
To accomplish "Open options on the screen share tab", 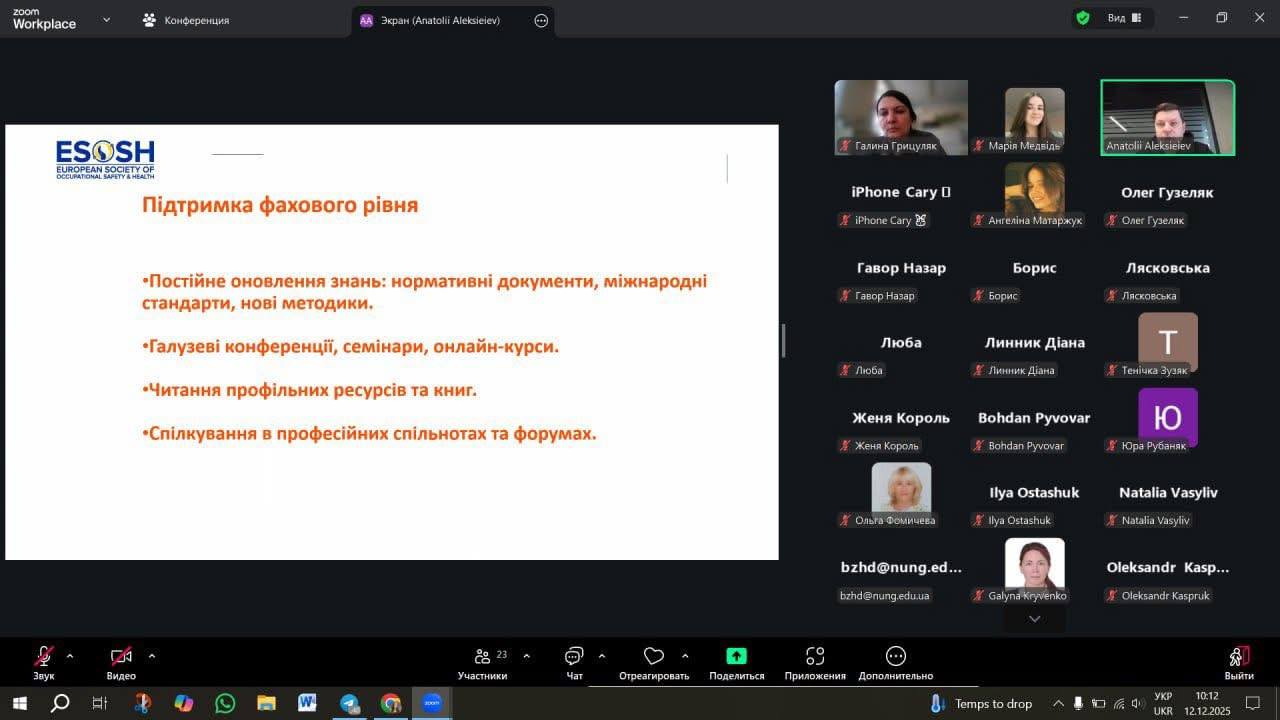I will click(x=541, y=20).
